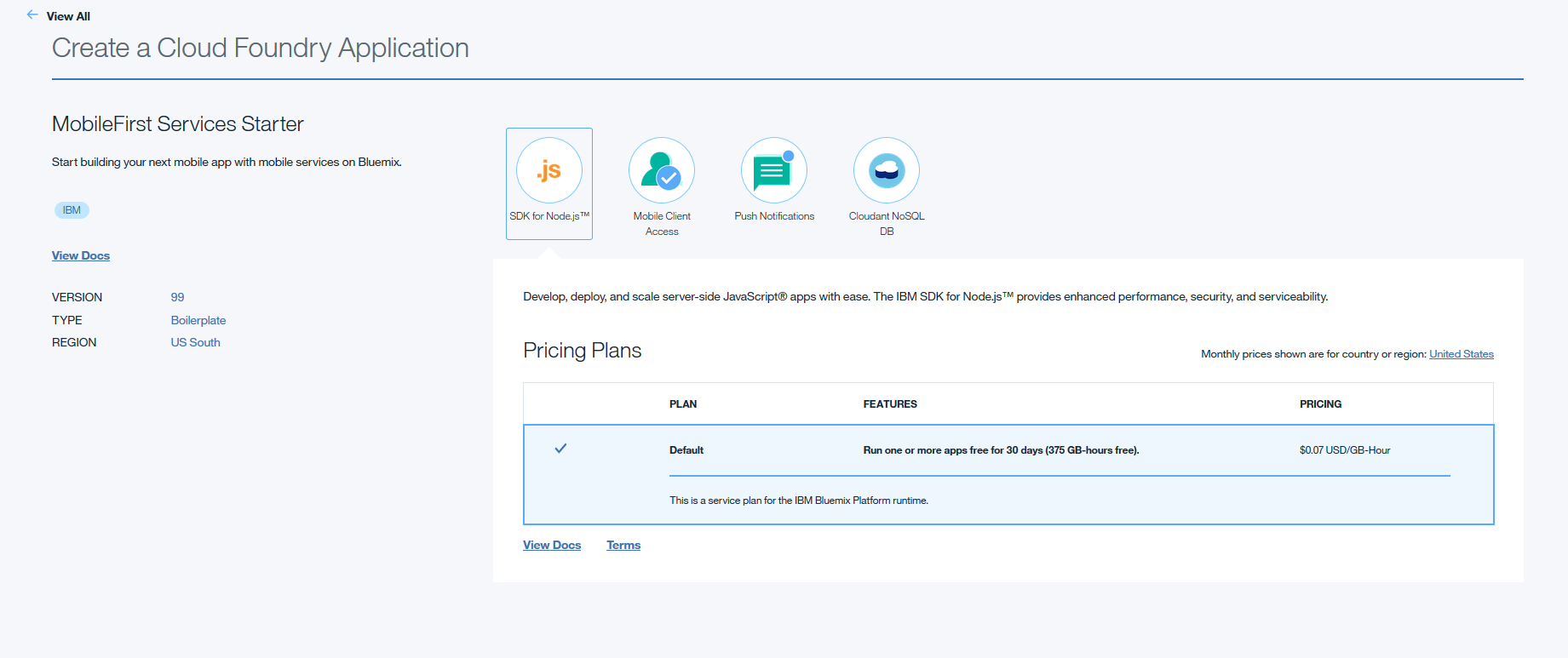Select the Push Notifications icon

(x=774, y=170)
